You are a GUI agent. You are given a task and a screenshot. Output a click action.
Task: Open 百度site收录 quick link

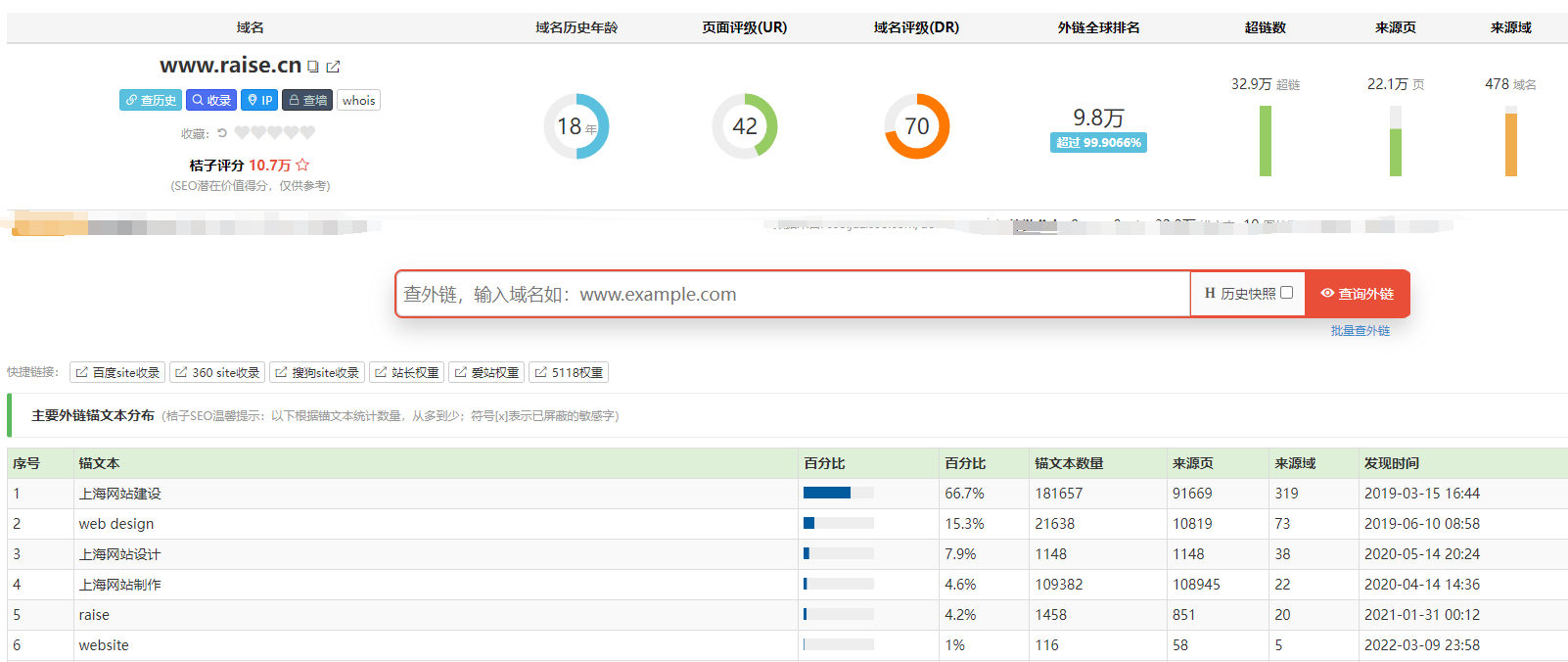117,372
